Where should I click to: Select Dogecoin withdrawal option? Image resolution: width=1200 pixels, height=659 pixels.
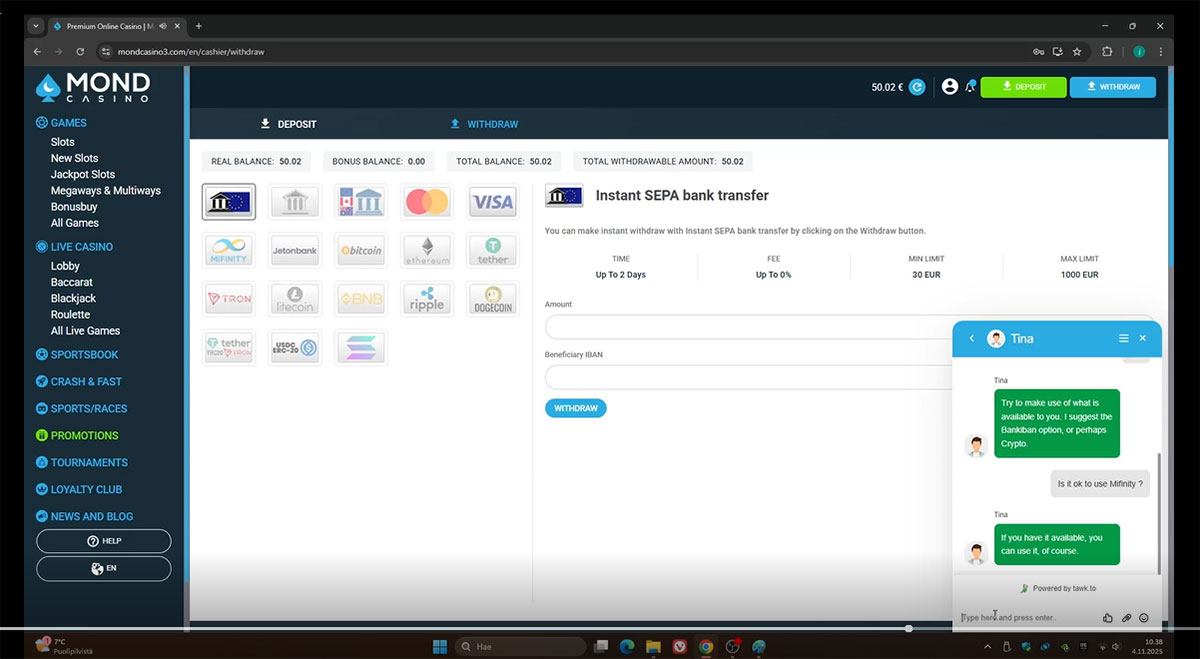pos(492,299)
